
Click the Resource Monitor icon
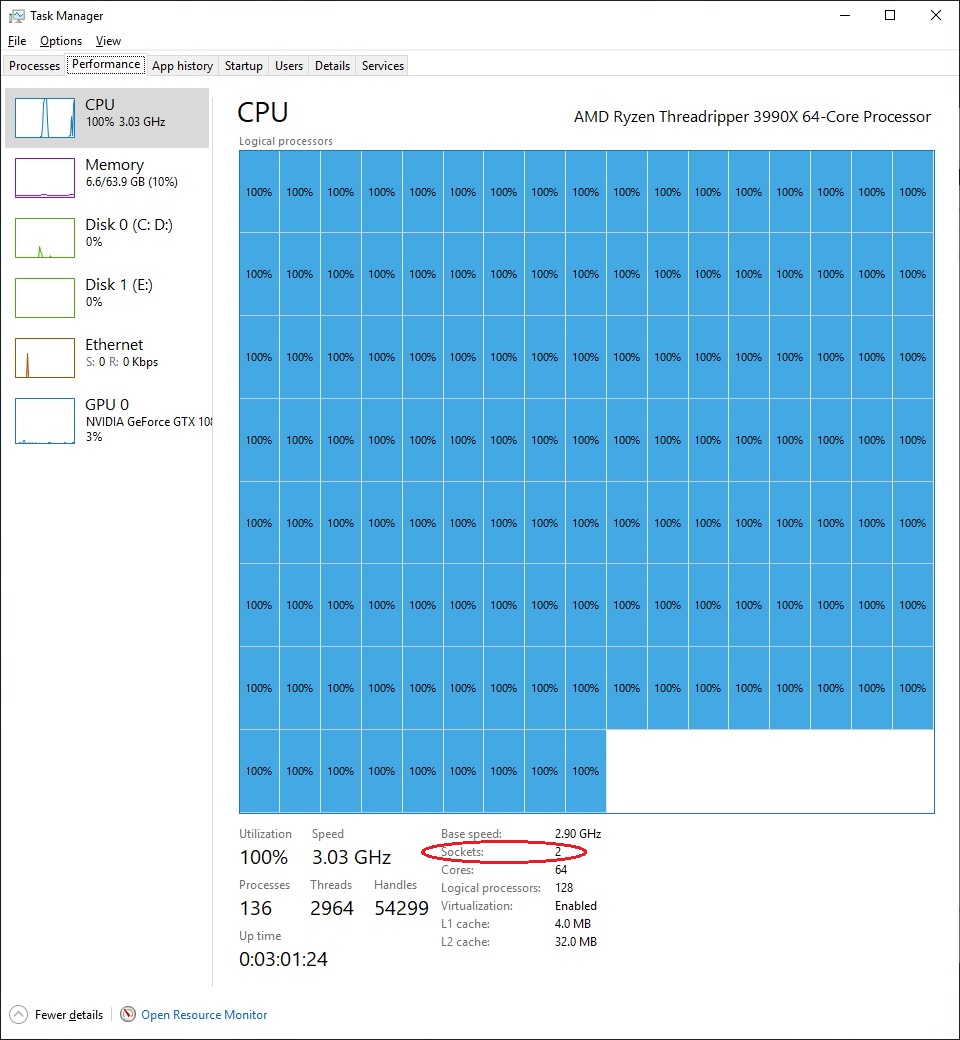pos(128,1014)
